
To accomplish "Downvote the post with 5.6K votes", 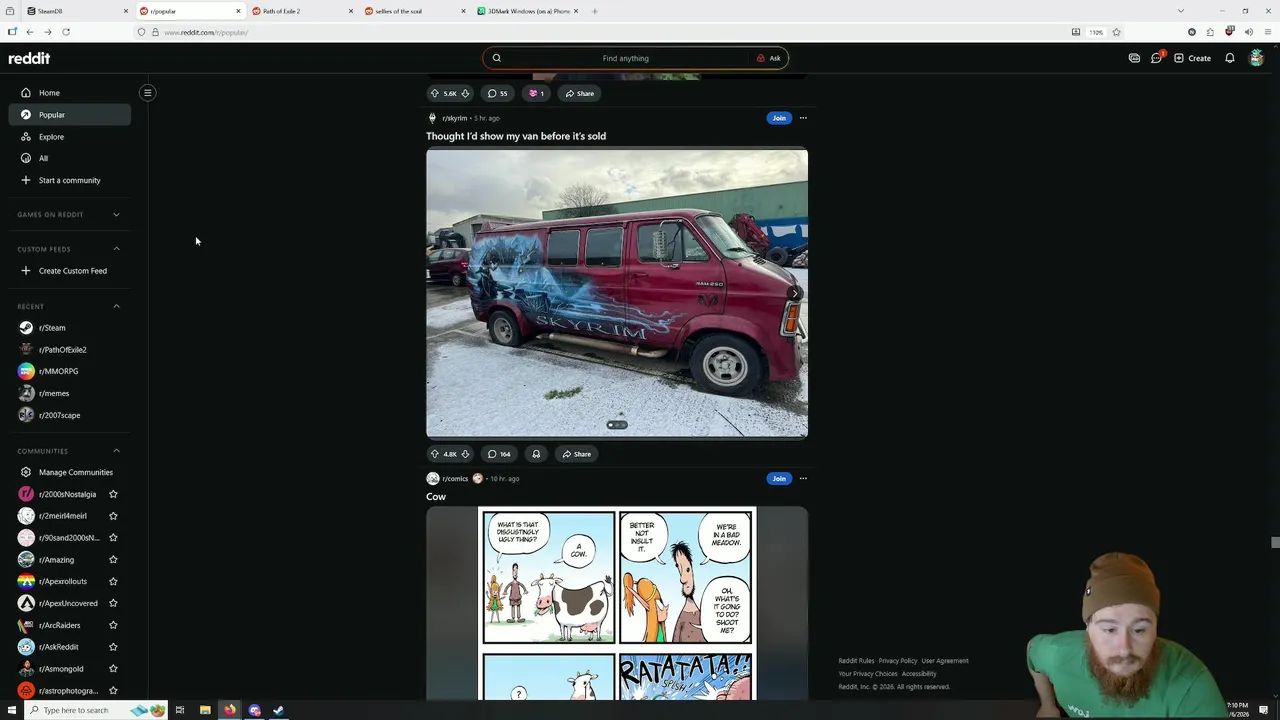I will click(465, 93).
